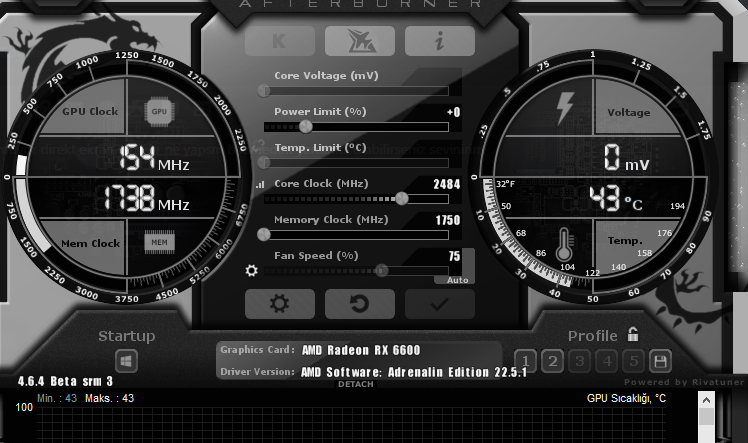Select profile slot 2
The image size is (748, 443).
[553, 361]
